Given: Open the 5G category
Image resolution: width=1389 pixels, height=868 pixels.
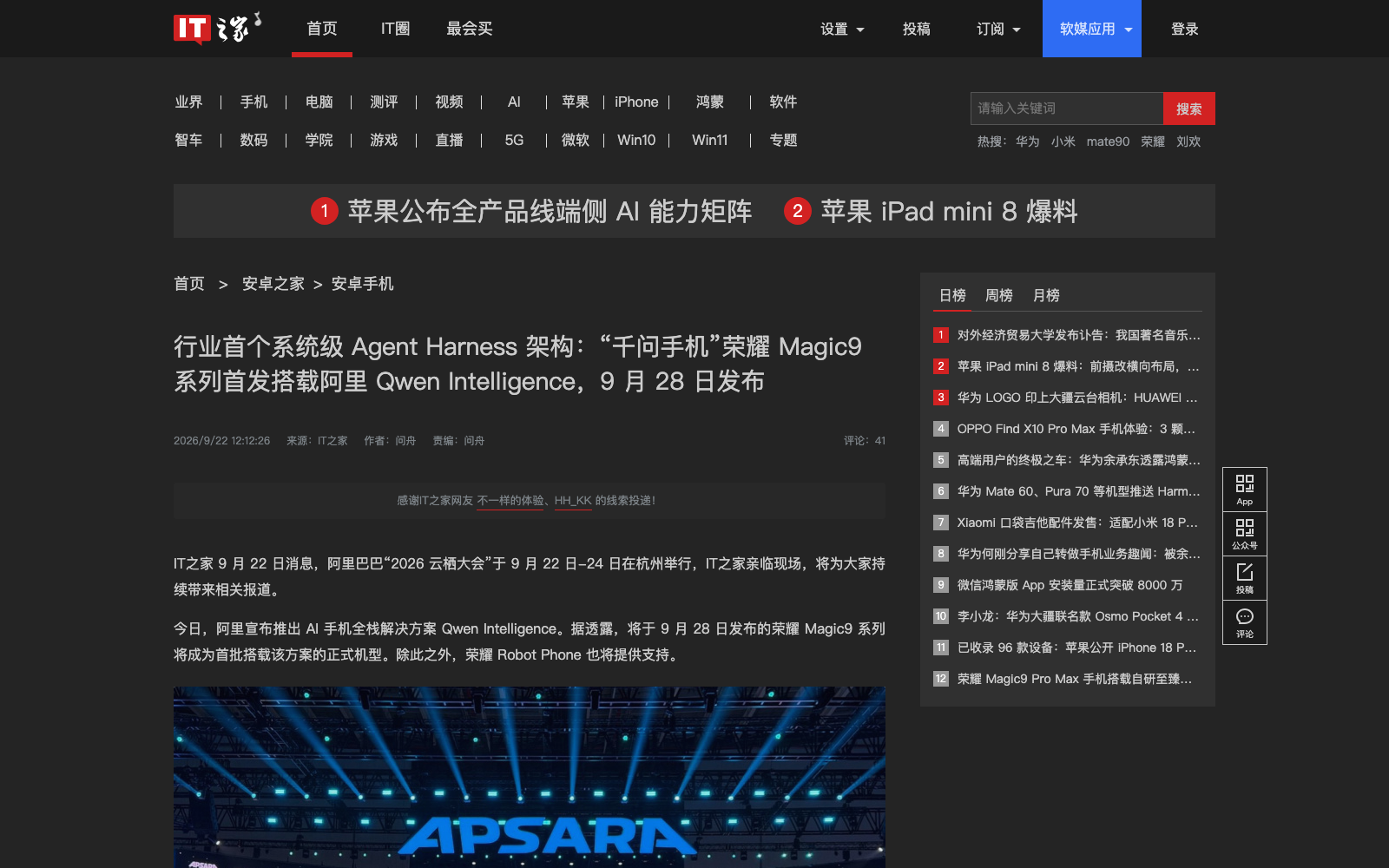Looking at the screenshot, I should coord(514,140).
